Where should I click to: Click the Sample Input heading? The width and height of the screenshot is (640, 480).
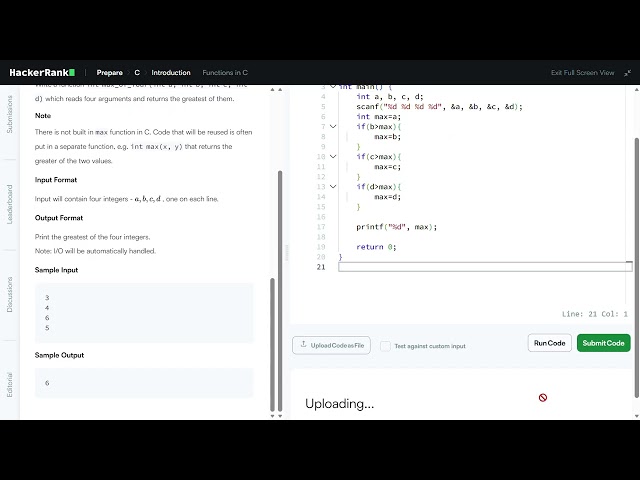pos(56,270)
